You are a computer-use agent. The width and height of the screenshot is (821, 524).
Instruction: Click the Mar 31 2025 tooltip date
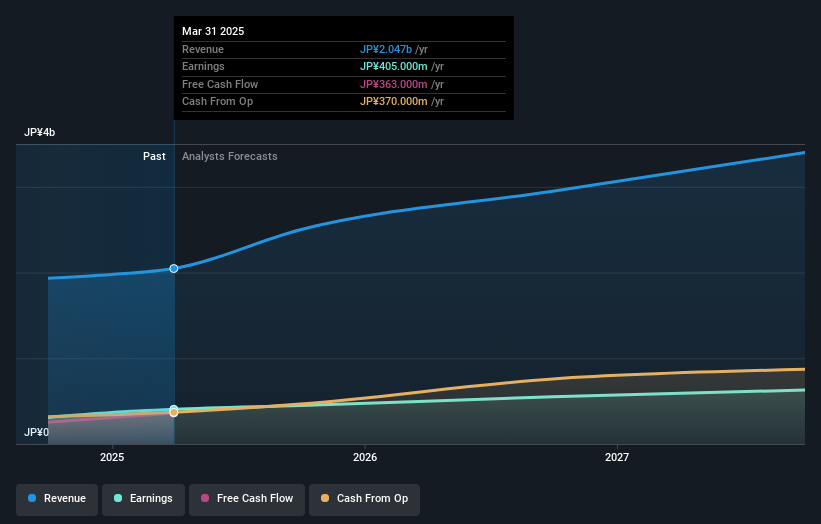(x=213, y=31)
